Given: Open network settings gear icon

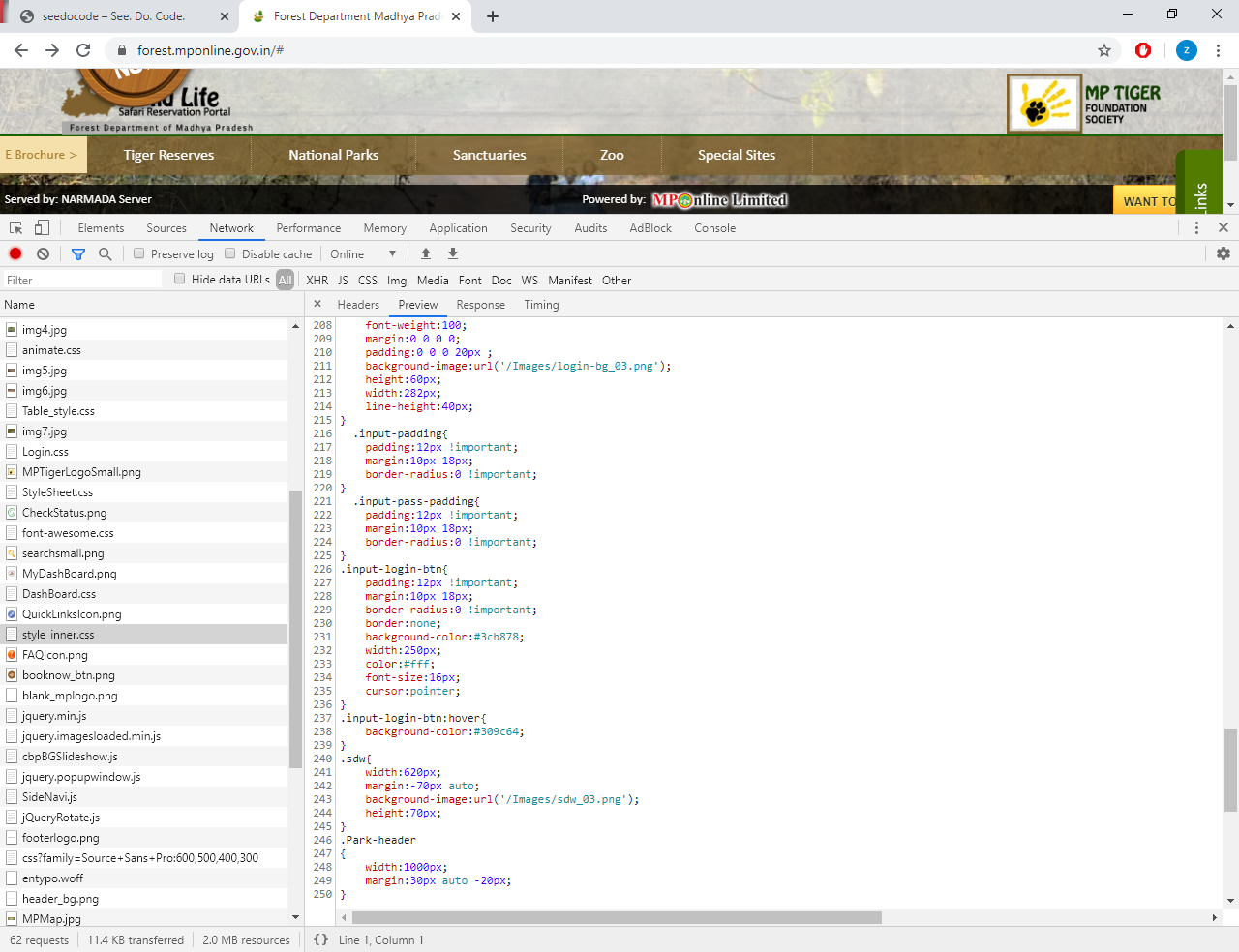Looking at the screenshot, I should pos(1224,253).
